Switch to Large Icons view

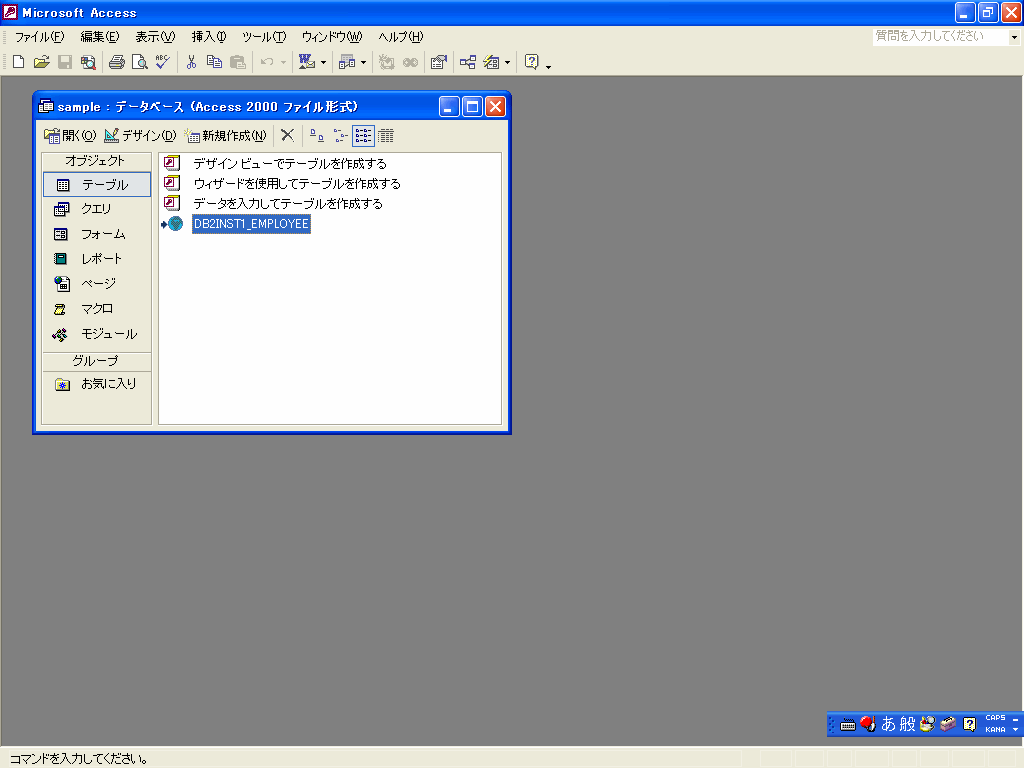coord(317,135)
